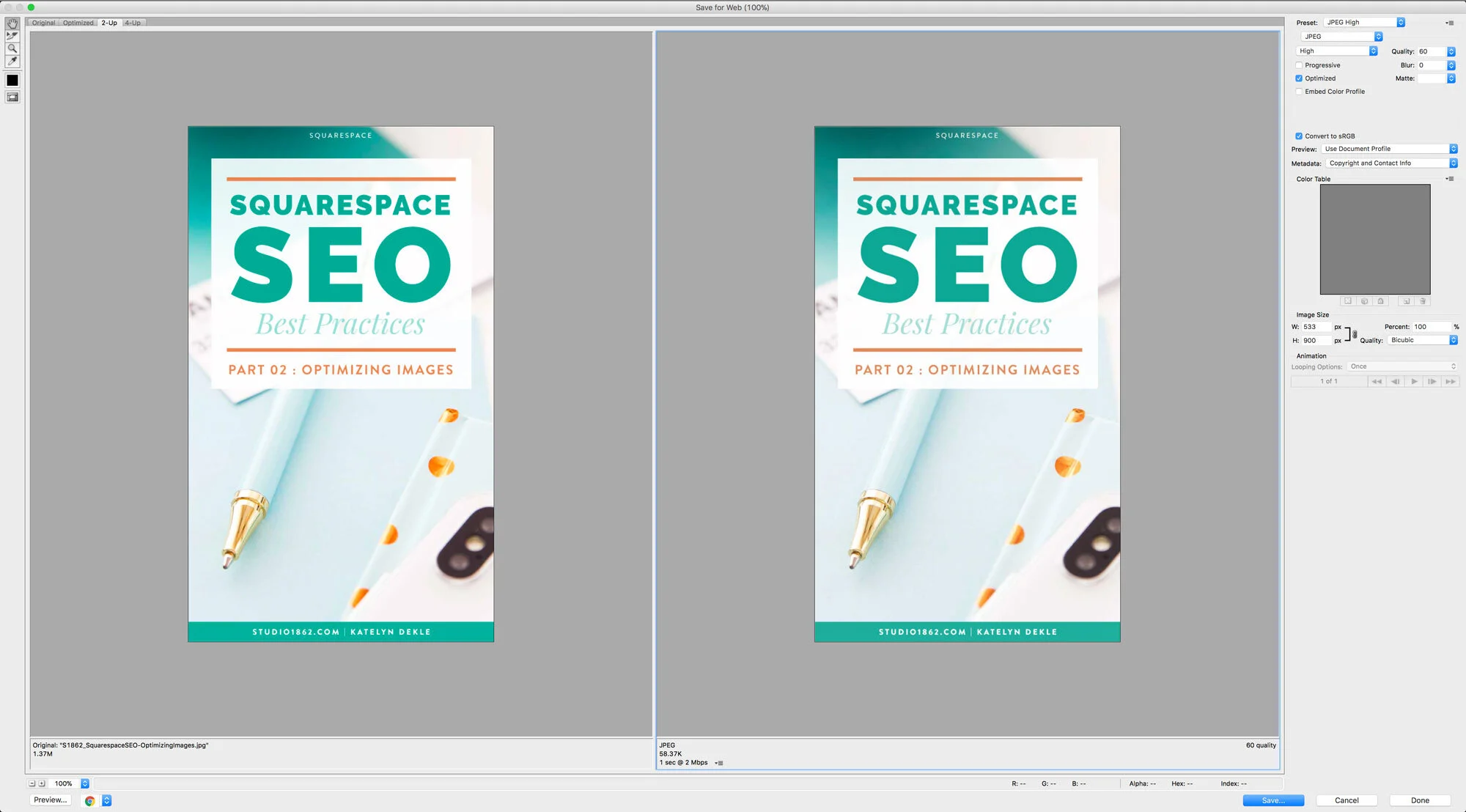Screen dimensions: 1466x812
Task: Click the image width input field
Action: 1316,327
